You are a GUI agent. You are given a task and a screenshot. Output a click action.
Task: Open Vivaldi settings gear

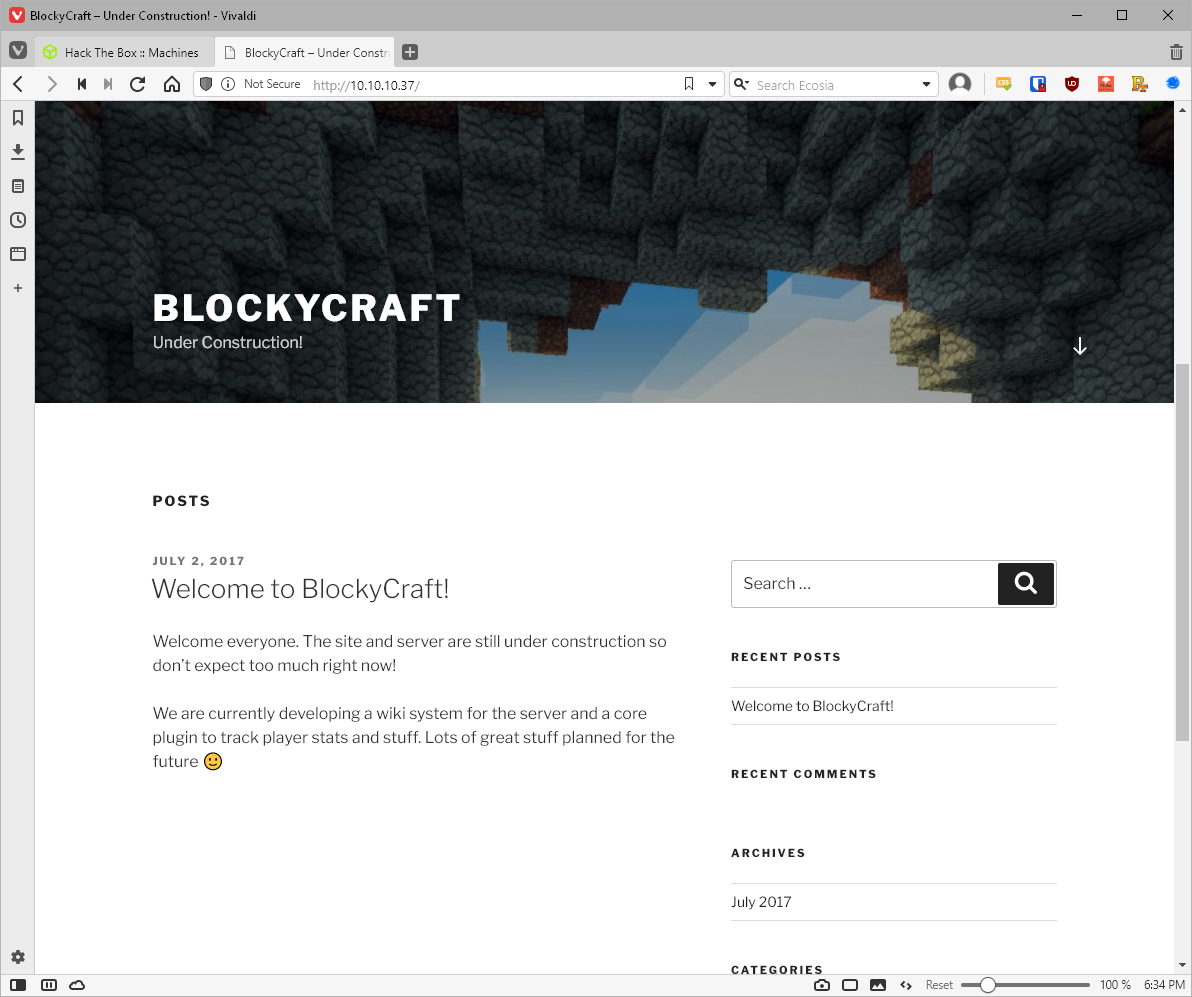[x=17, y=957]
